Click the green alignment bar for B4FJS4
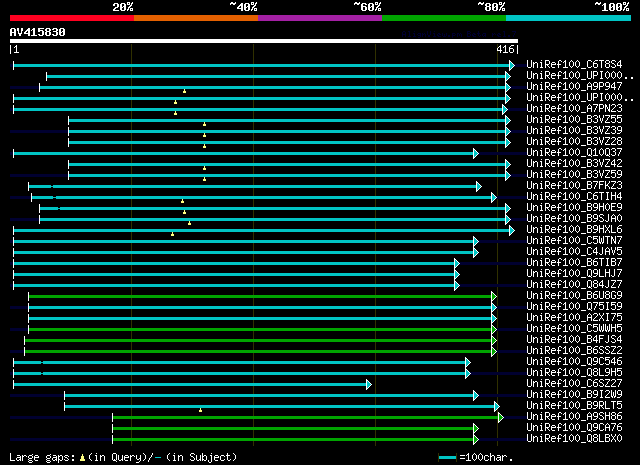Viewport: 640px width, 465px height. point(258,340)
